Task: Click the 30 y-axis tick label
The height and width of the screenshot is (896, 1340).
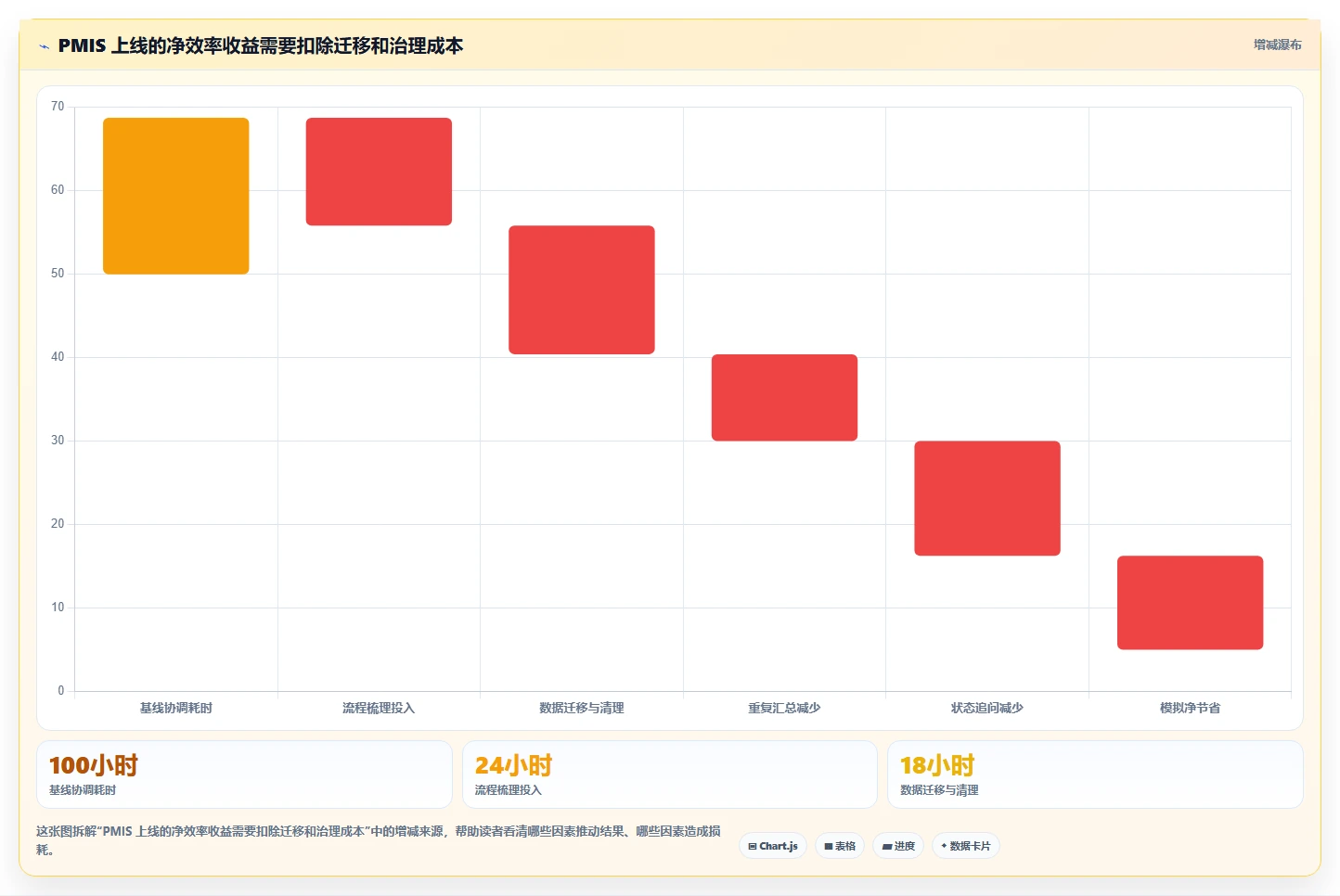Action: pyautogui.click(x=58, y=441)
